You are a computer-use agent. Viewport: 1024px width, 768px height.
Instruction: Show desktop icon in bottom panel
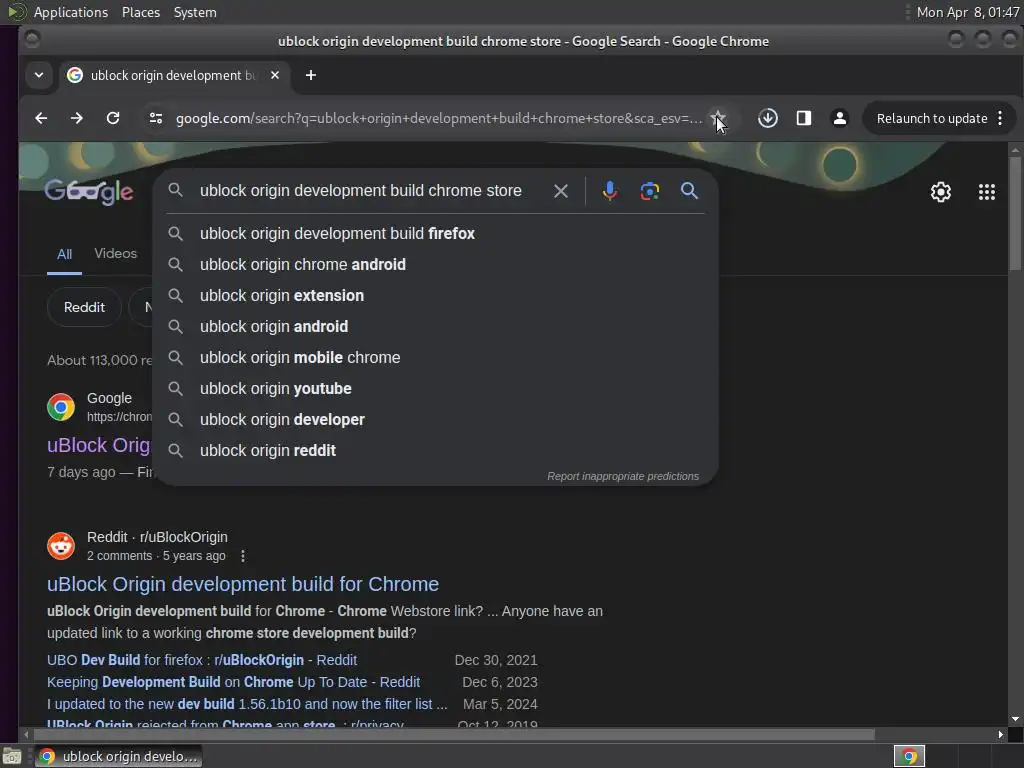(x=12, y=756)
